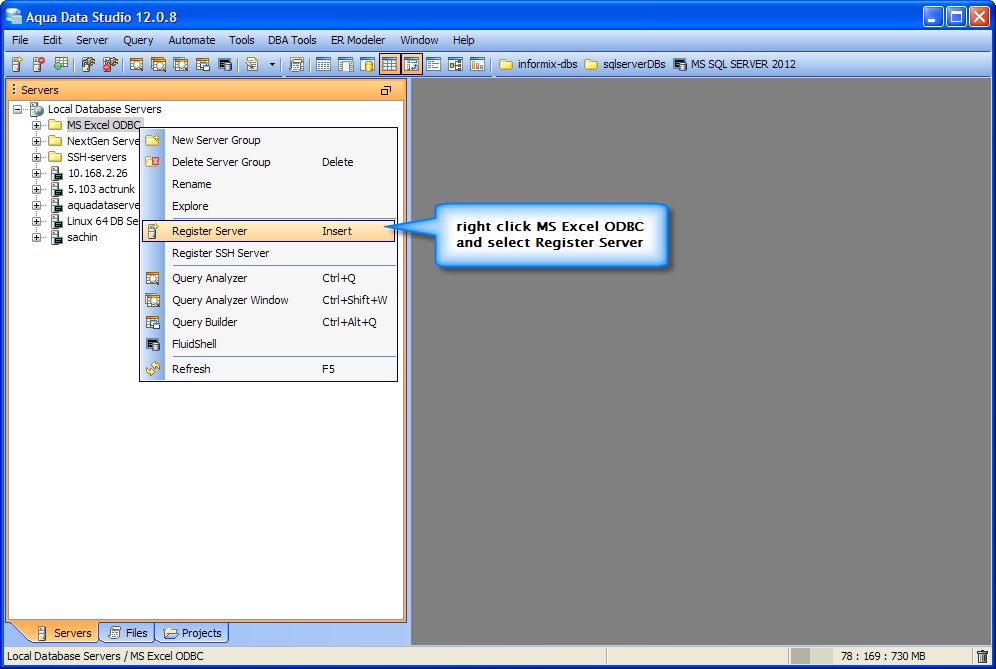This screenshot has height=669, width=996.
Task: Open the MS SQL SERVER 2012 bookmark
Action: point(735,64)
